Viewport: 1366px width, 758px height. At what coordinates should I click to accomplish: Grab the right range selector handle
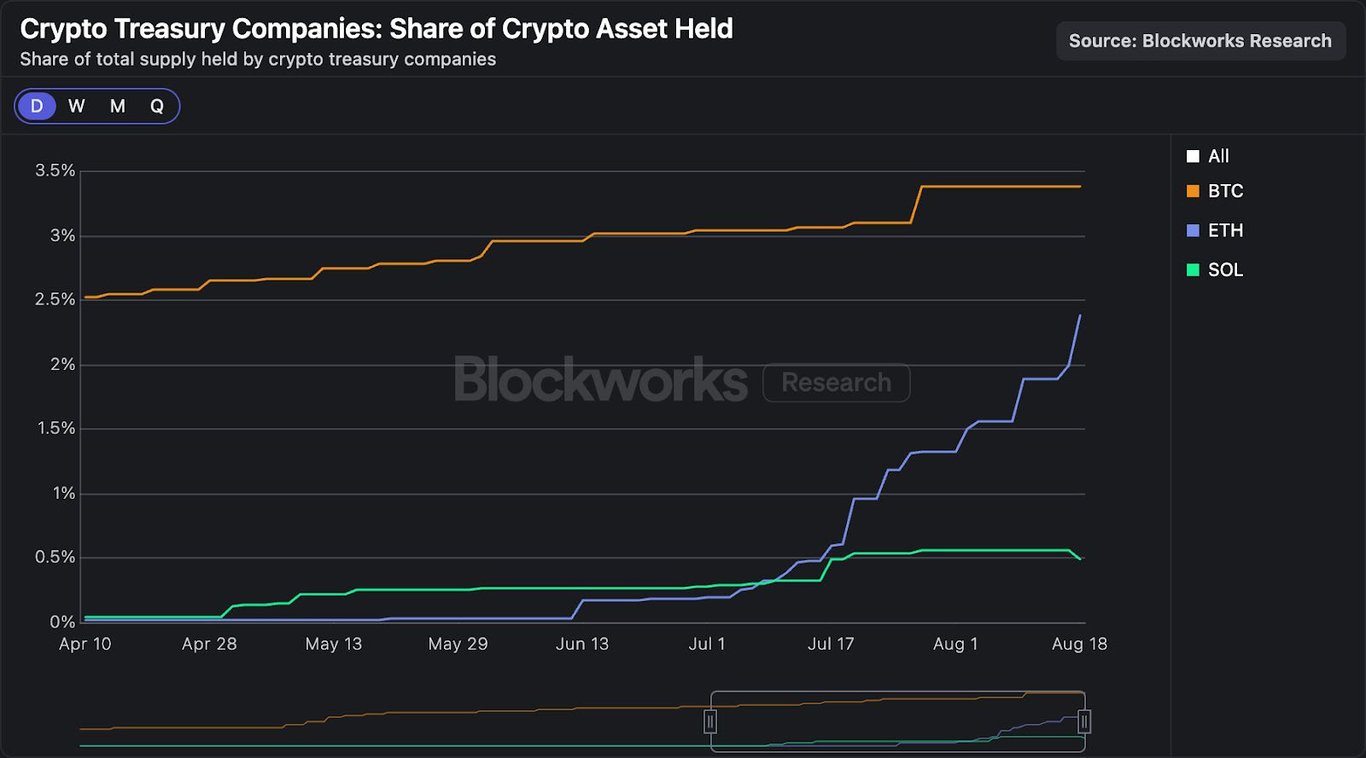coord(1084,721)
